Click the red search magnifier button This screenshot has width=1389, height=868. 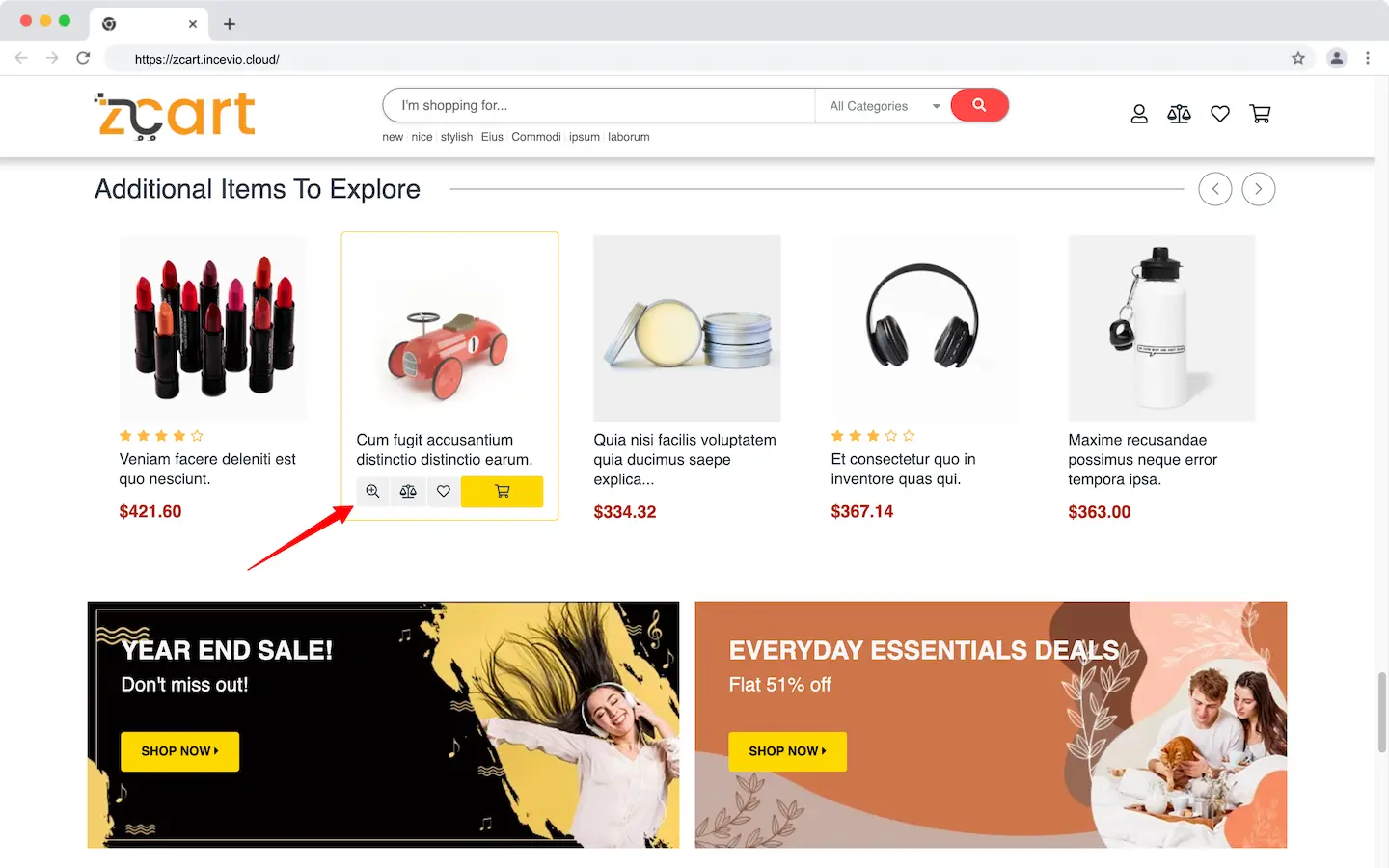coord(979,105)
